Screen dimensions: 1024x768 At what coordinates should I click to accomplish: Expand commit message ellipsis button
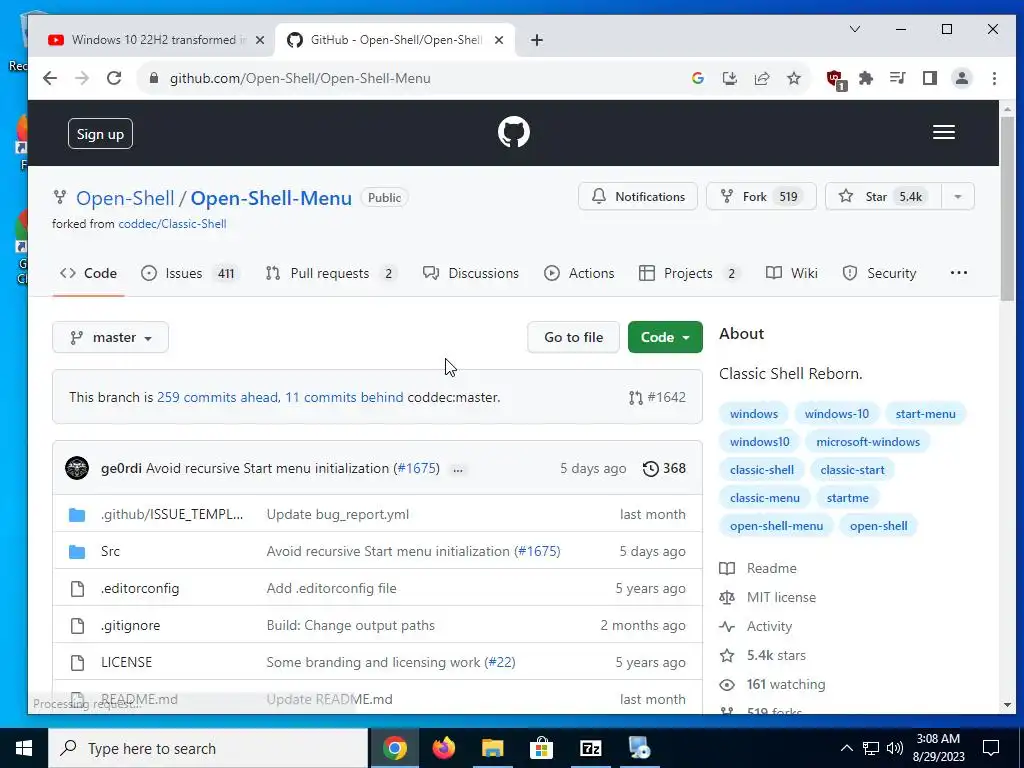pyautogui.click(x=458, y=470)
